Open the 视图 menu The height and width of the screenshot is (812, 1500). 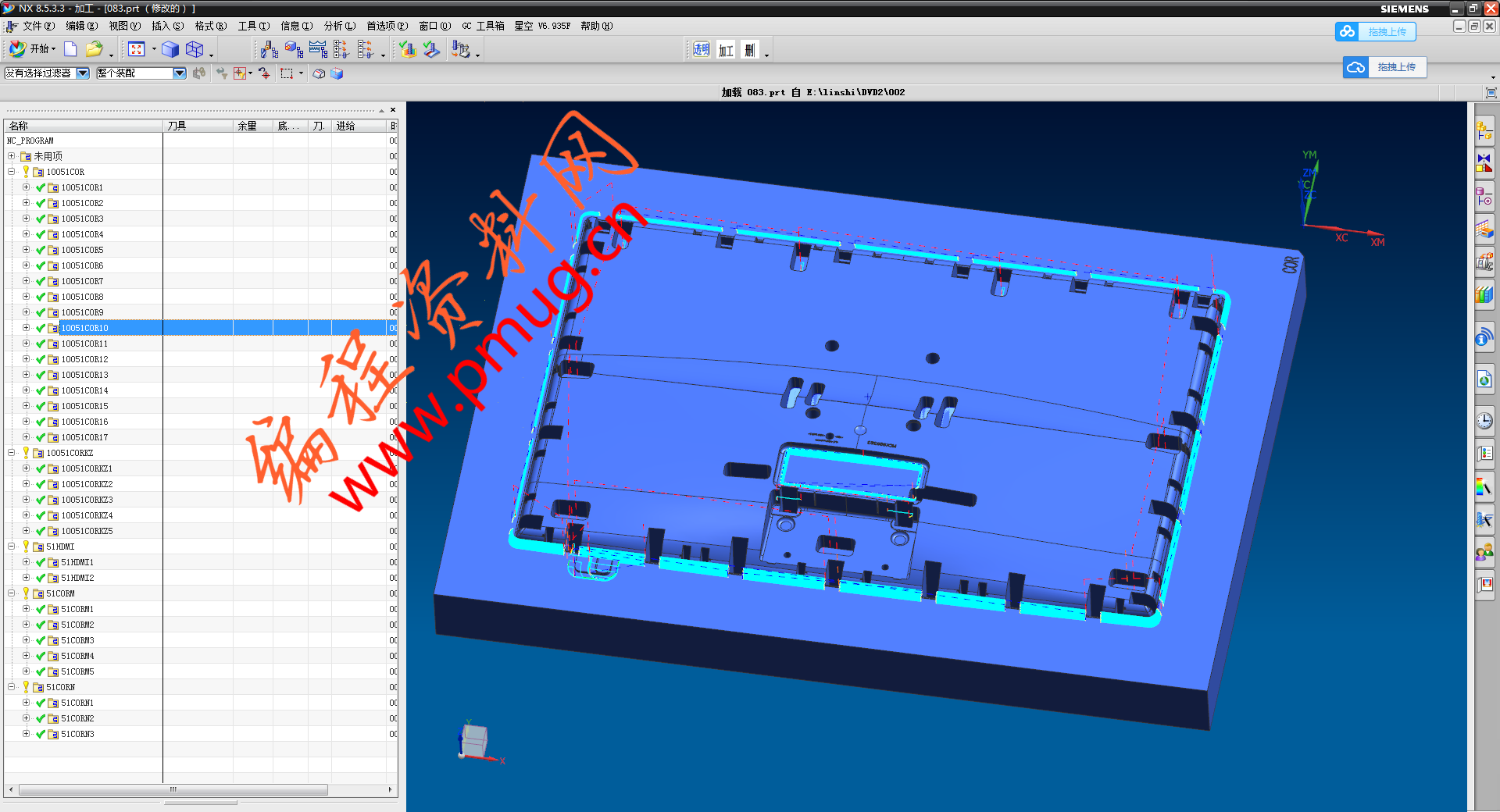(124, 26)
